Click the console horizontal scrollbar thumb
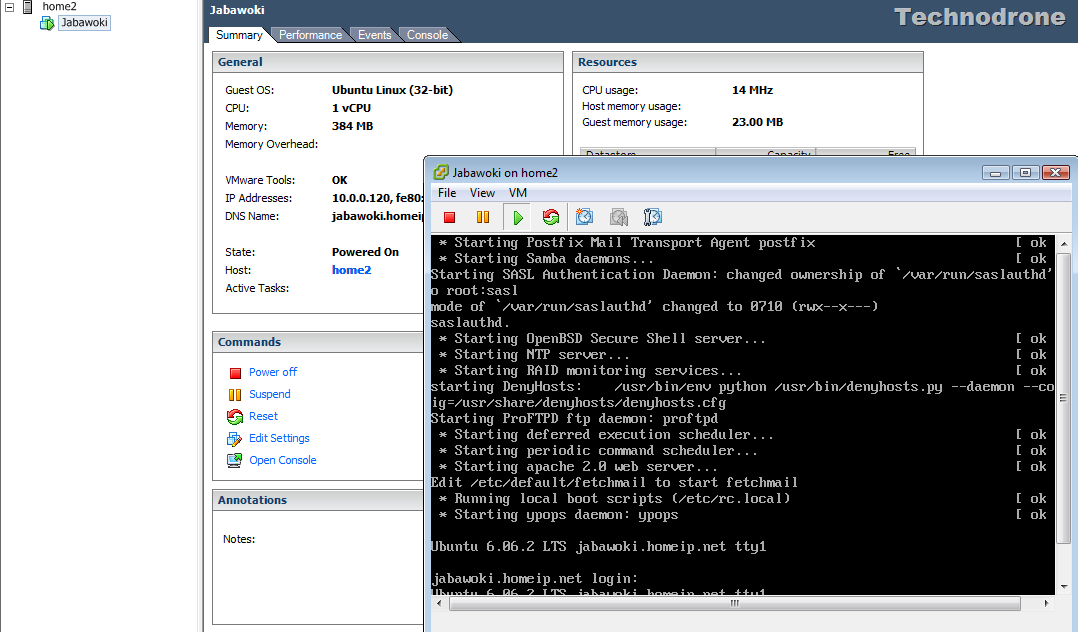The height and width of the screenshot is (632, 1078). pyautogui.click(x=734, y=604)
